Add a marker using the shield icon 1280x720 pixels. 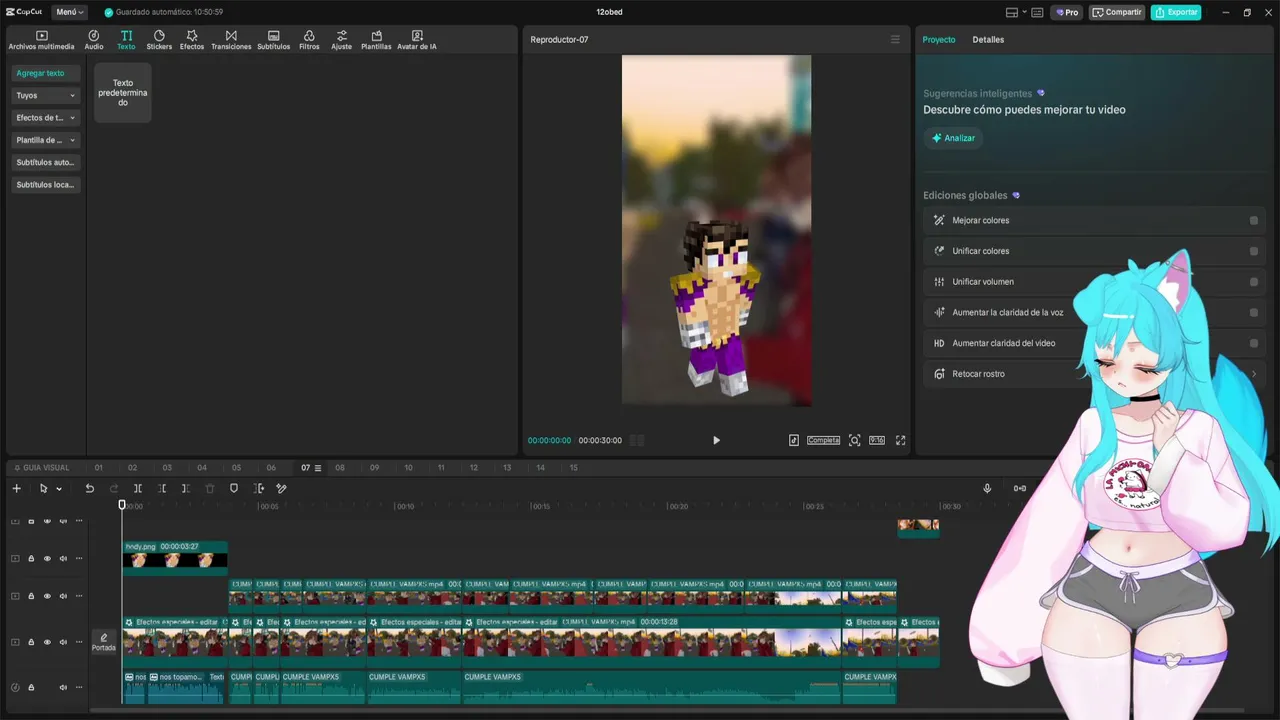click(x=234, y=488)
